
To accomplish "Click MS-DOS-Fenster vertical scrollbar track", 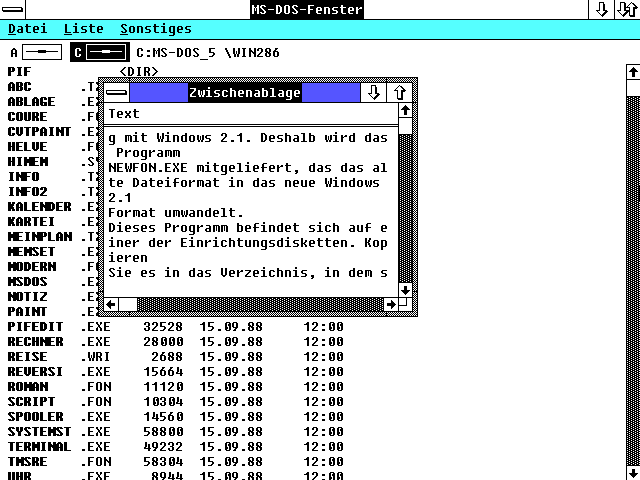I will 633,282.
